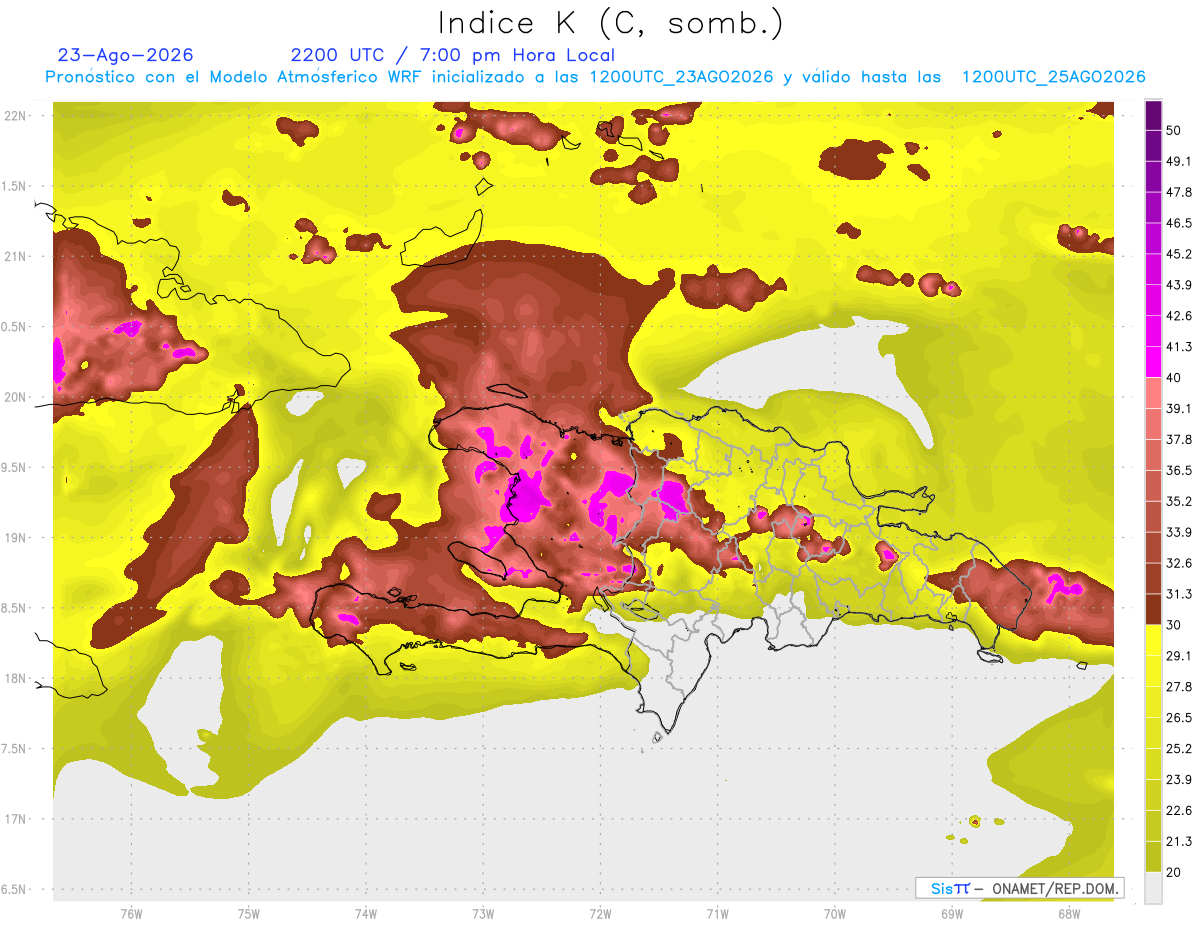Click the colorbar value '20'
This screenshot has width=1200, height=927.
point(1174,872)
